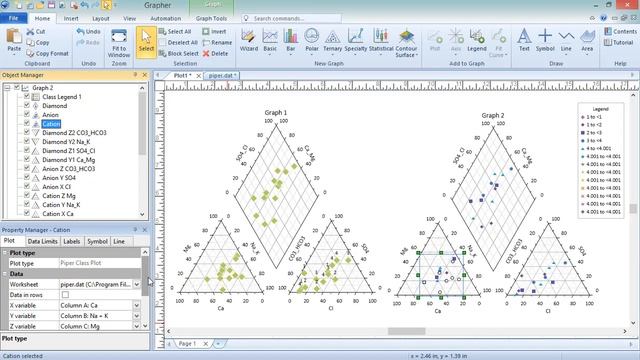Open the graph Wizard icon
Viewport: 640px width, 360px height.
click(248, 36)
